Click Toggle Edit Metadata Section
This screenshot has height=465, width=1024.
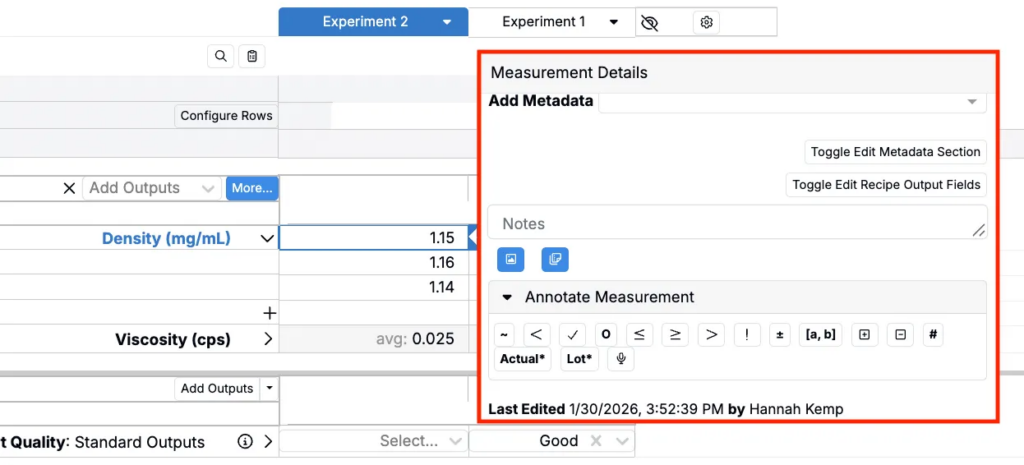point(895,152)
